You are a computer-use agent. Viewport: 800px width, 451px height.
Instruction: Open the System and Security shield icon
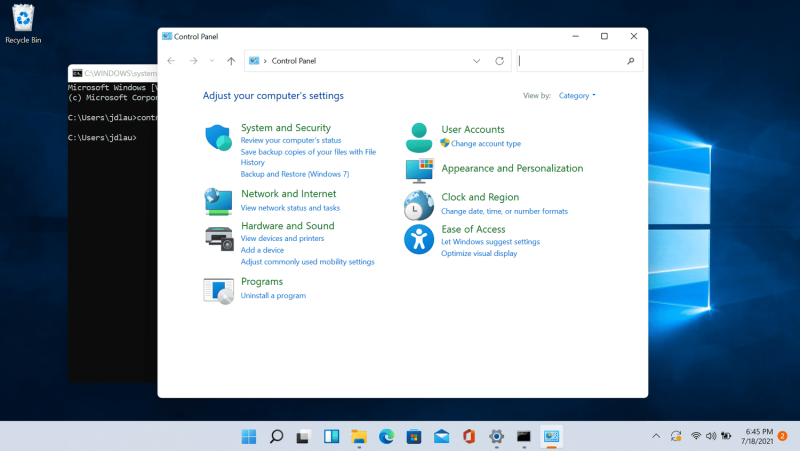point(218,137)
